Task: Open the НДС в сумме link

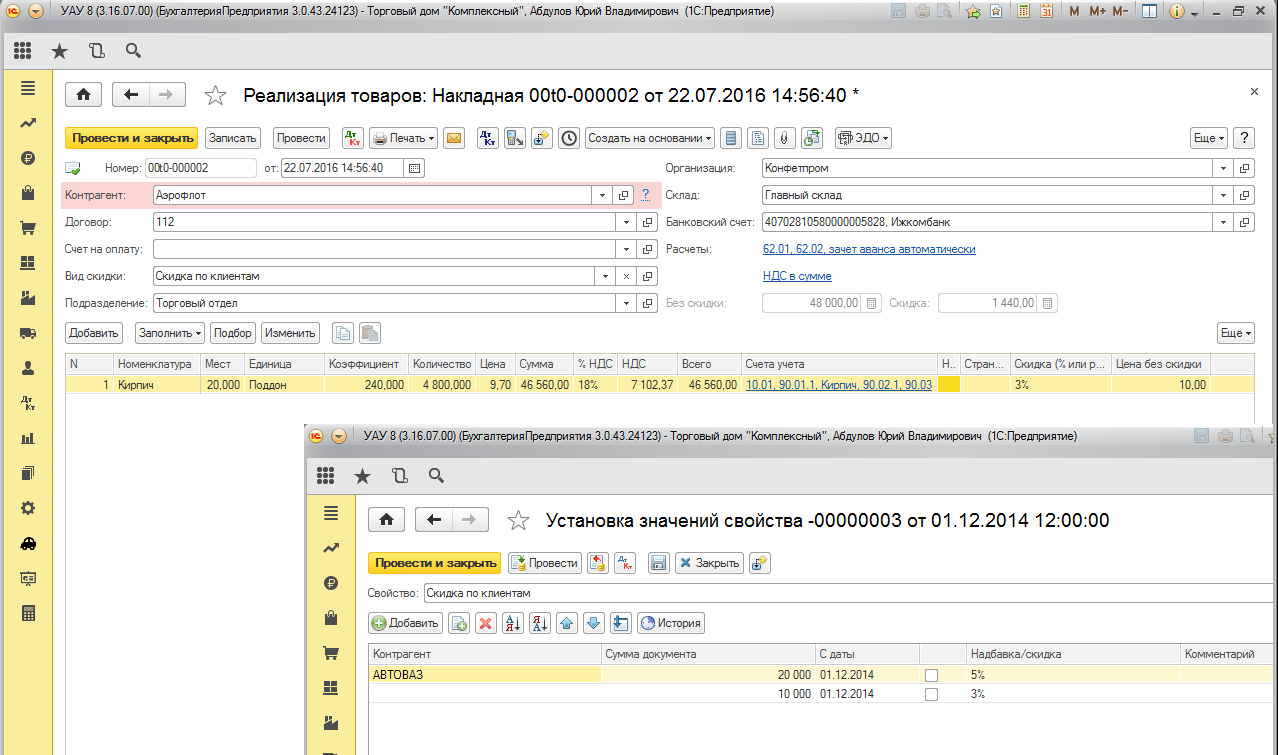Action: (x=797, y=276)
